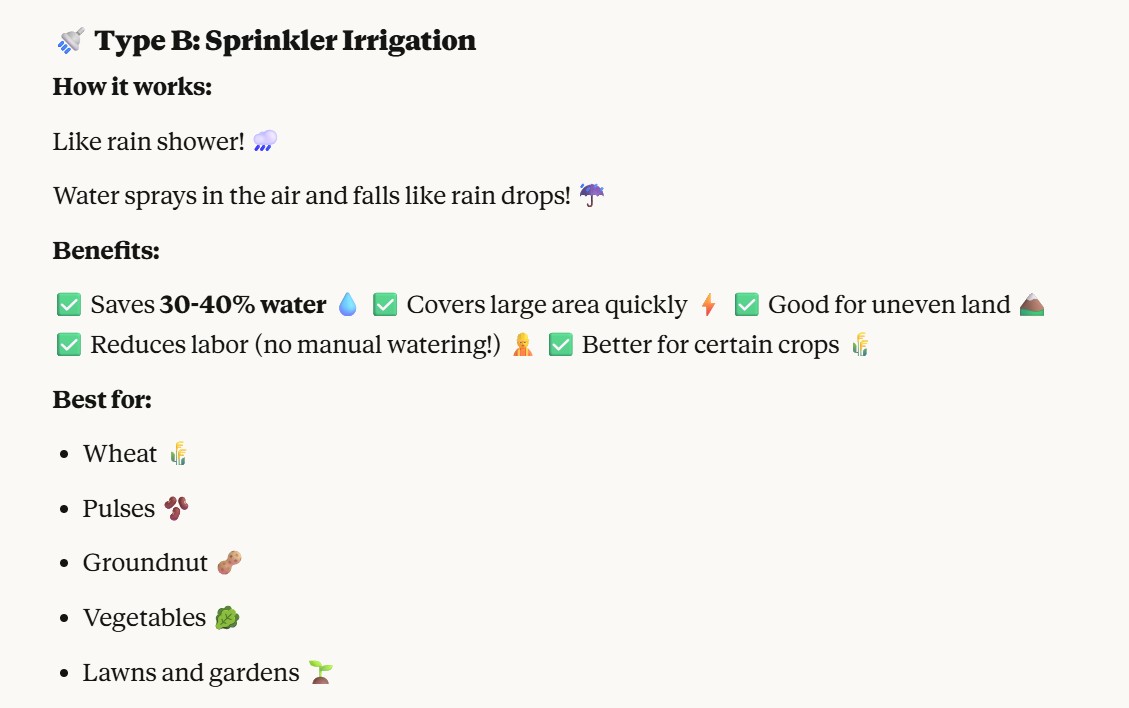
Task: Click the check mark before "Better for certain crops"
Action: (560, 345)
